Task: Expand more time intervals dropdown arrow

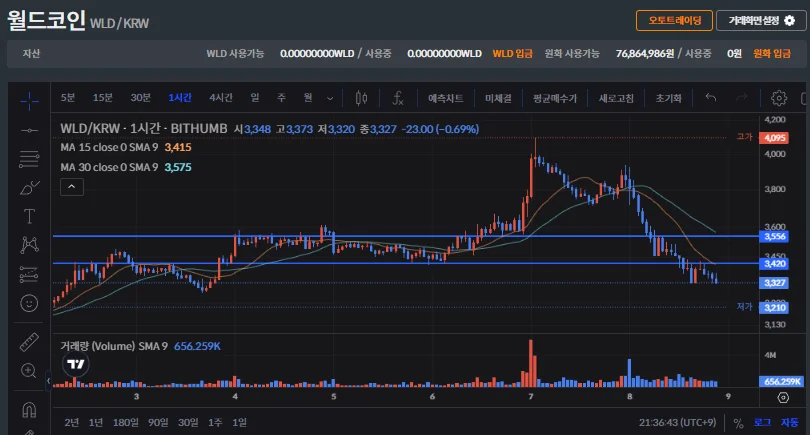Action: click(330, 98)
